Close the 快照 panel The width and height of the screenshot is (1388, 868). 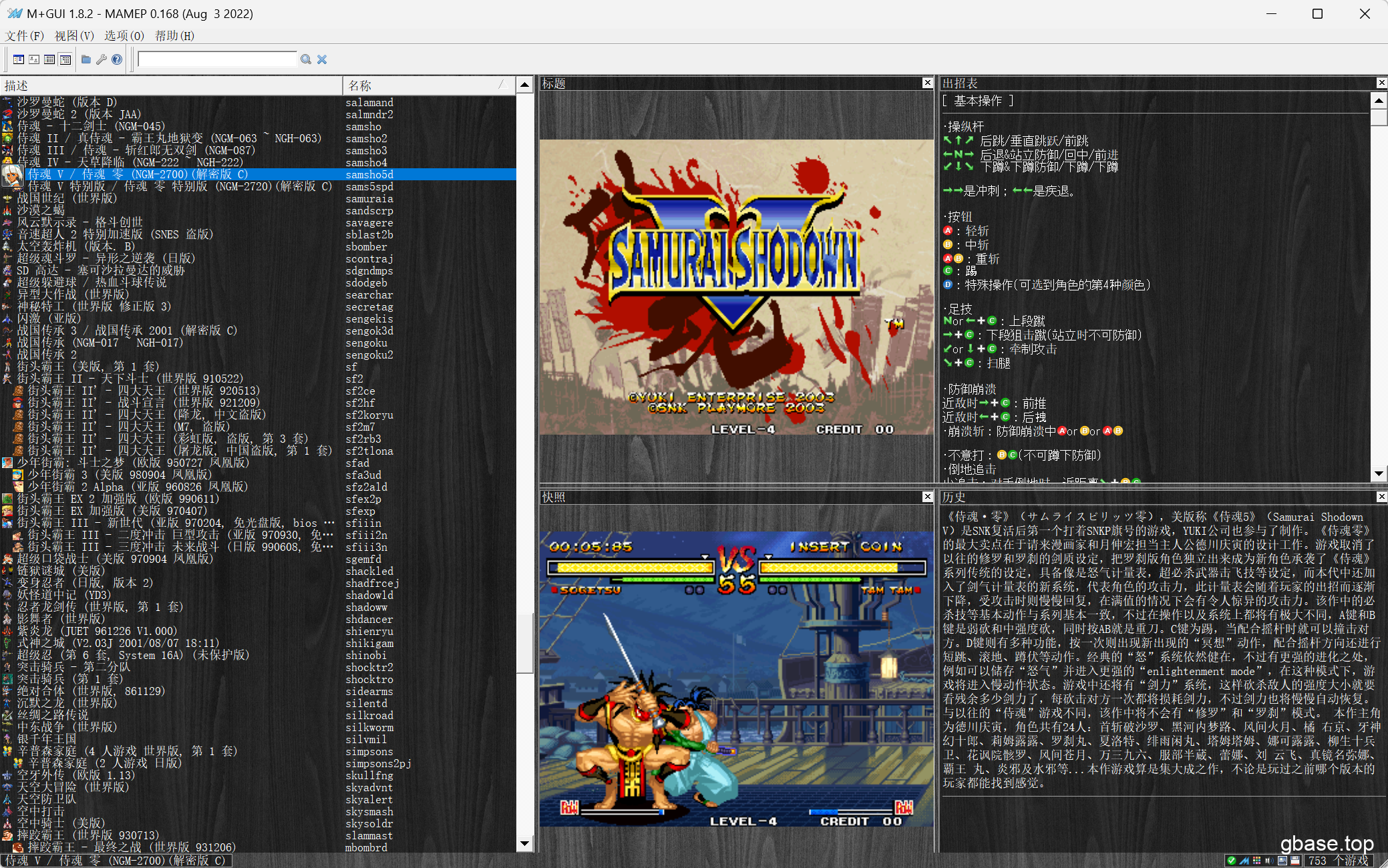point(927,497)
